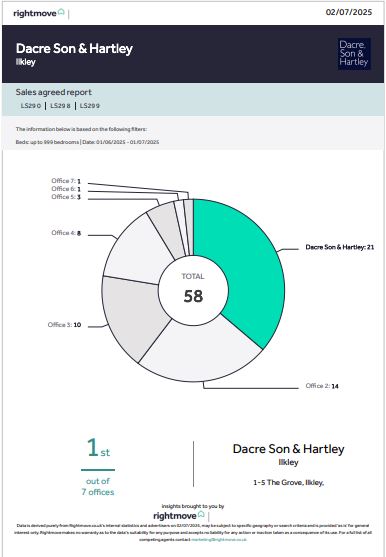Click the Dacre Son & Hartley logo badge
The width and height of the screenshot is (386, 557).
(354, 54)
